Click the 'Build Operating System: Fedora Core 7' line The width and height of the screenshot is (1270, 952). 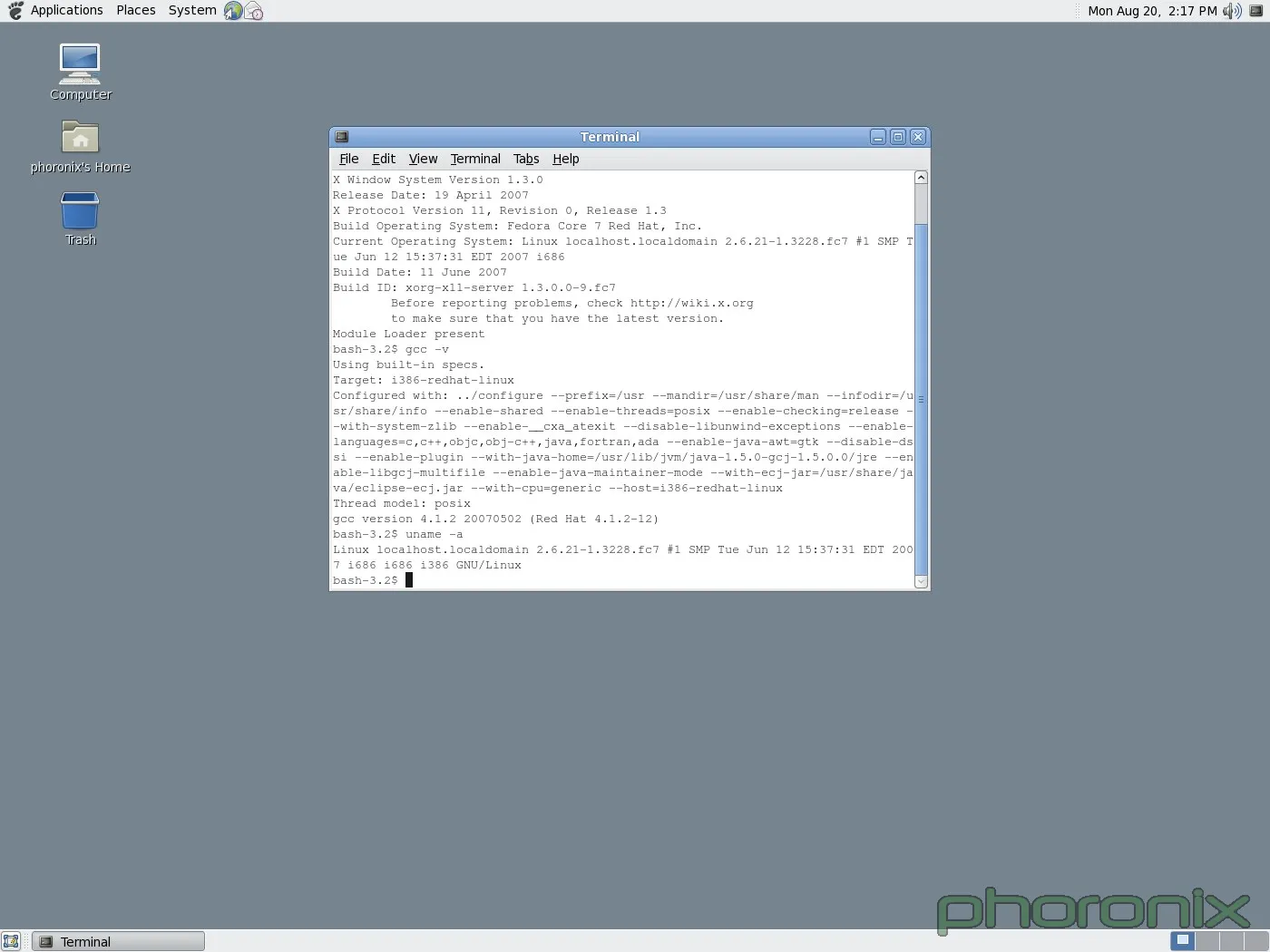[518, 227]
